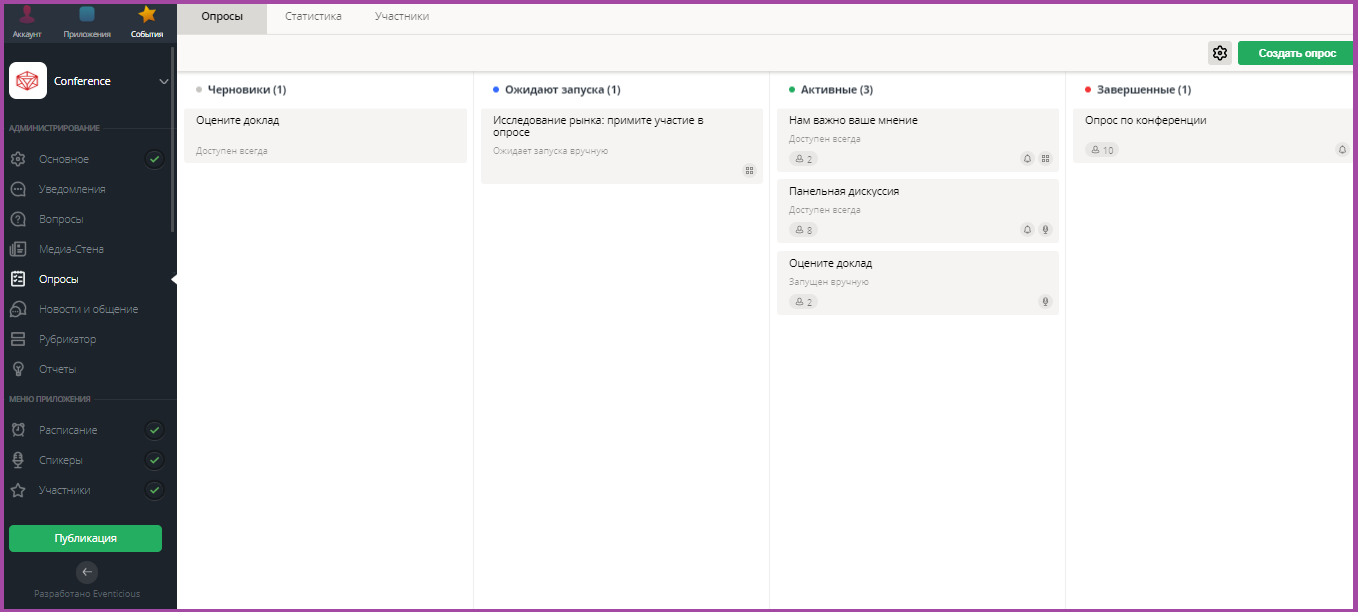Click the sidebar vertical scrollbar

(173, 140)
